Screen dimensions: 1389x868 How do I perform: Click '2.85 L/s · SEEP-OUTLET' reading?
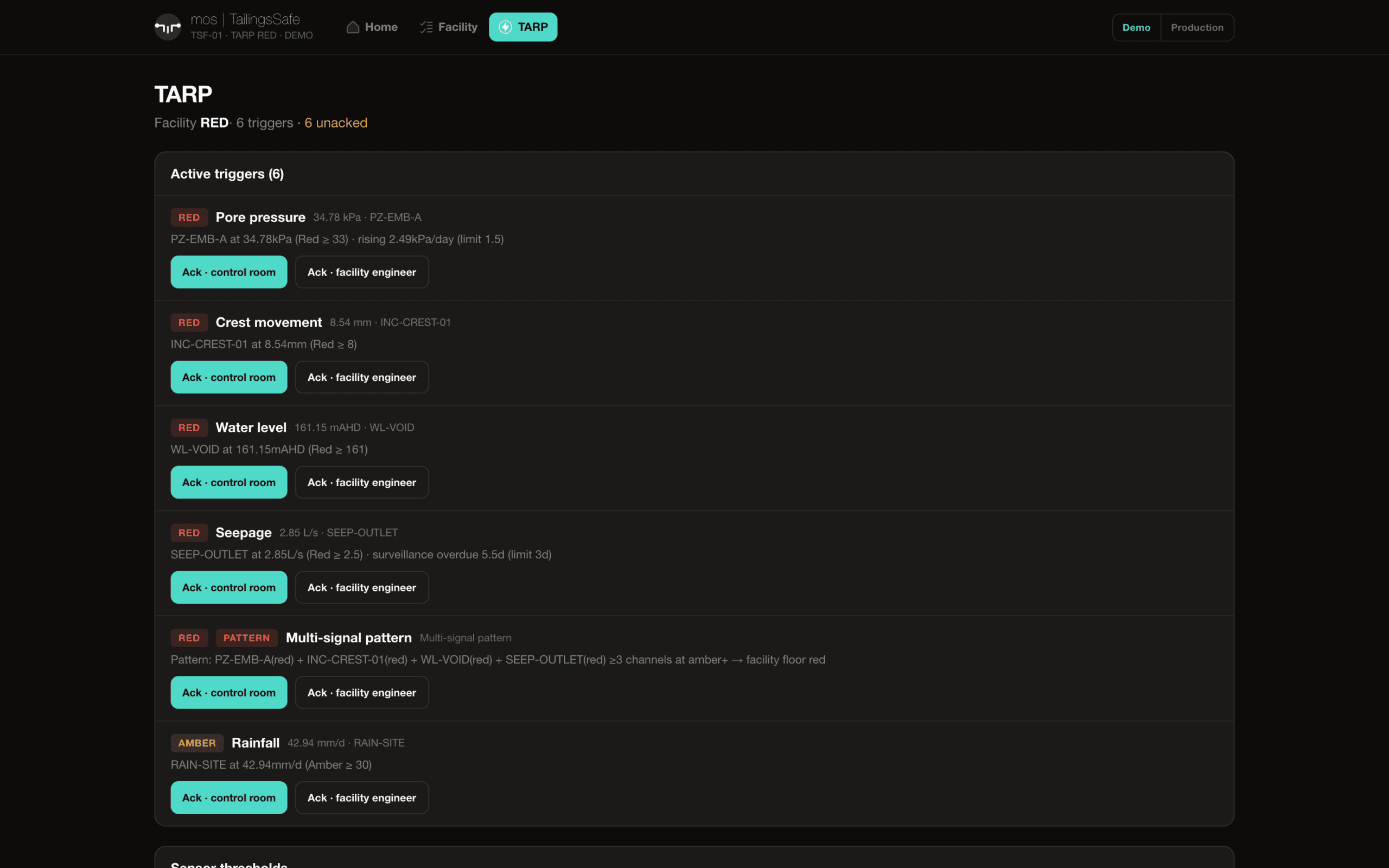(339, 533)
